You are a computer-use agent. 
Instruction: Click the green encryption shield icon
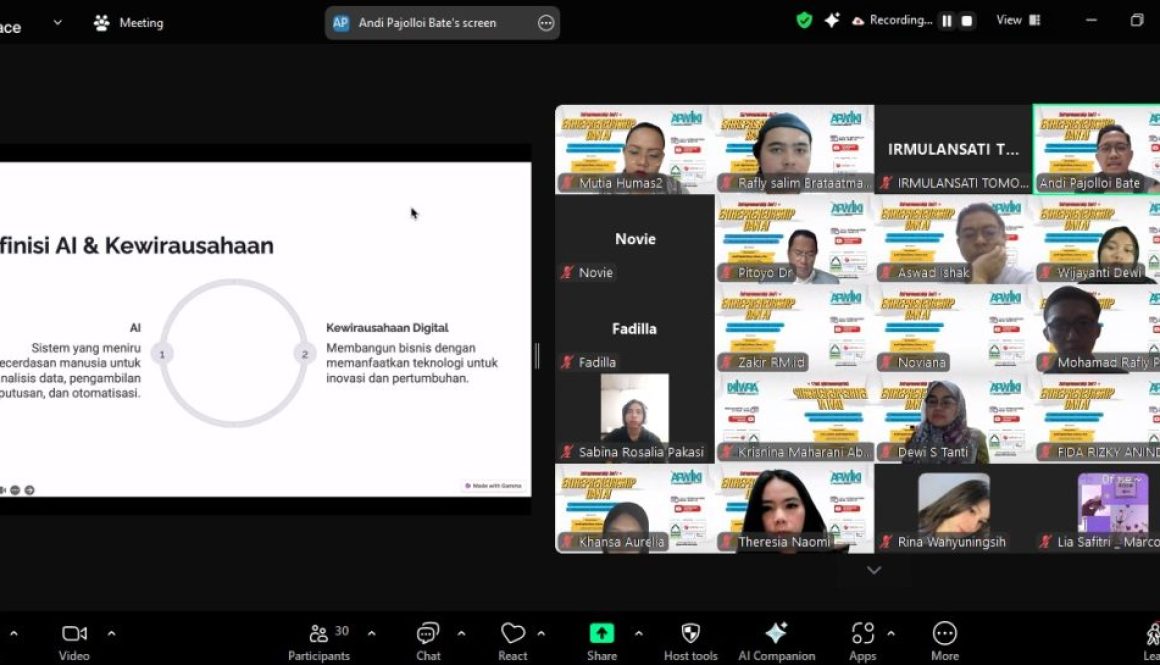(804, 20)
